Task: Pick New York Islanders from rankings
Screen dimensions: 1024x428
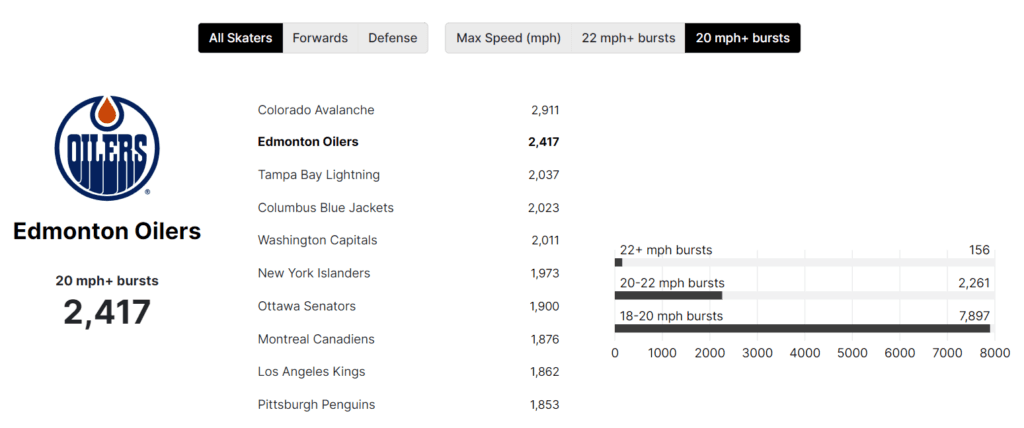Action: point(313,273)
